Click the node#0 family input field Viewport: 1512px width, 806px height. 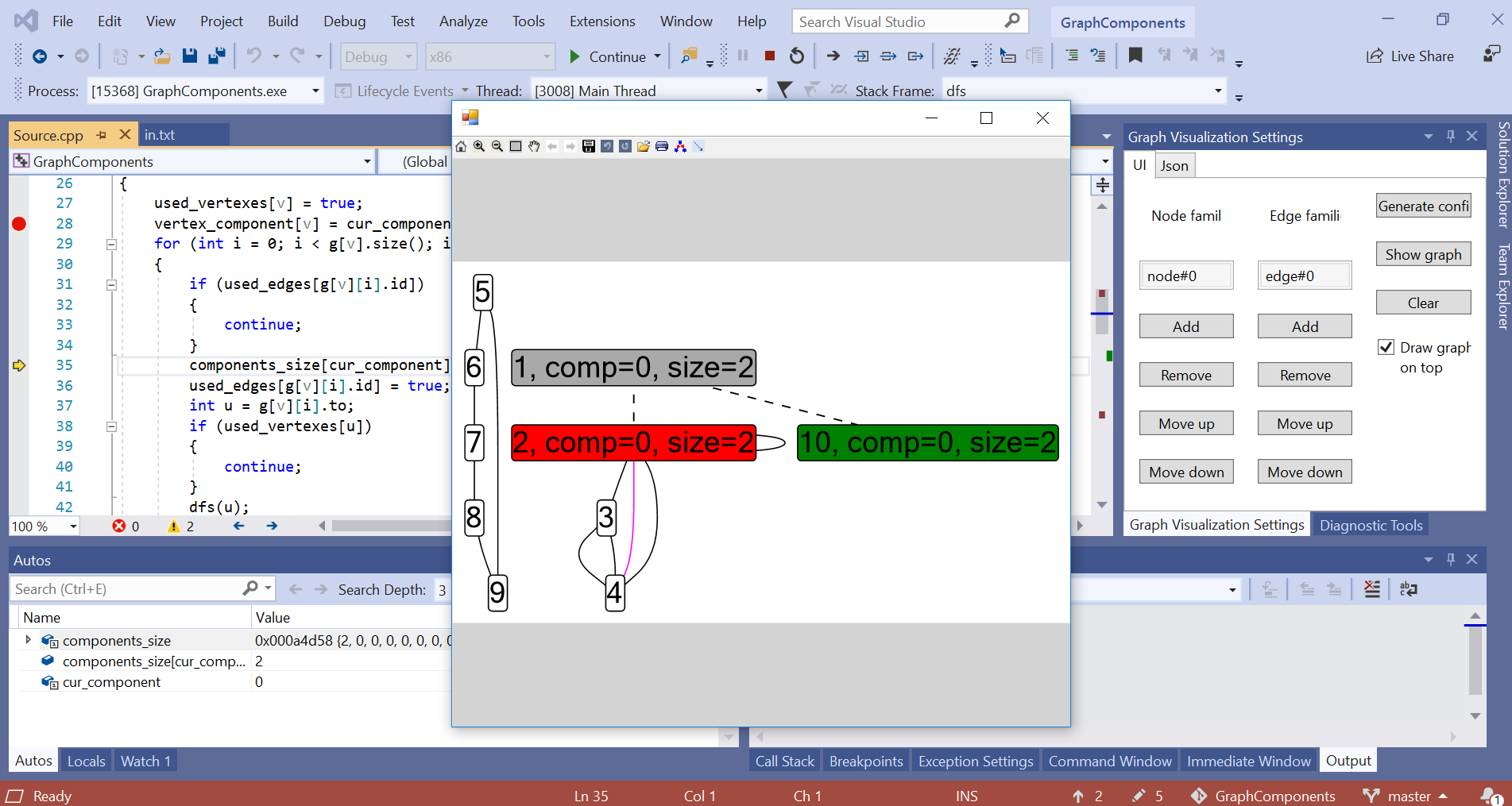click(x=1186, y=276)
